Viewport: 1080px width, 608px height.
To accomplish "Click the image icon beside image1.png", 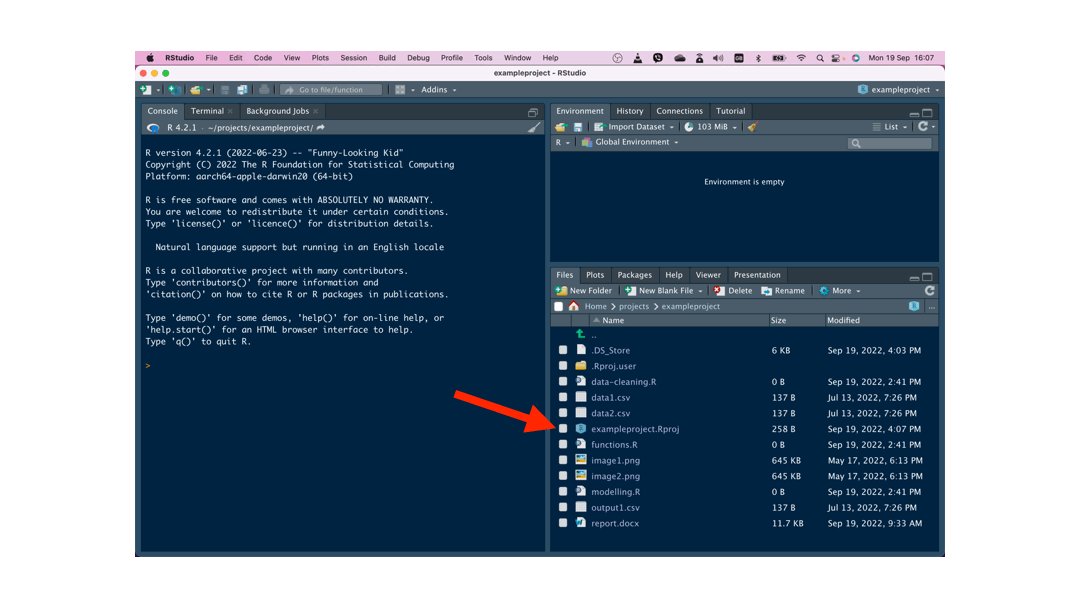I will point(581,460).
